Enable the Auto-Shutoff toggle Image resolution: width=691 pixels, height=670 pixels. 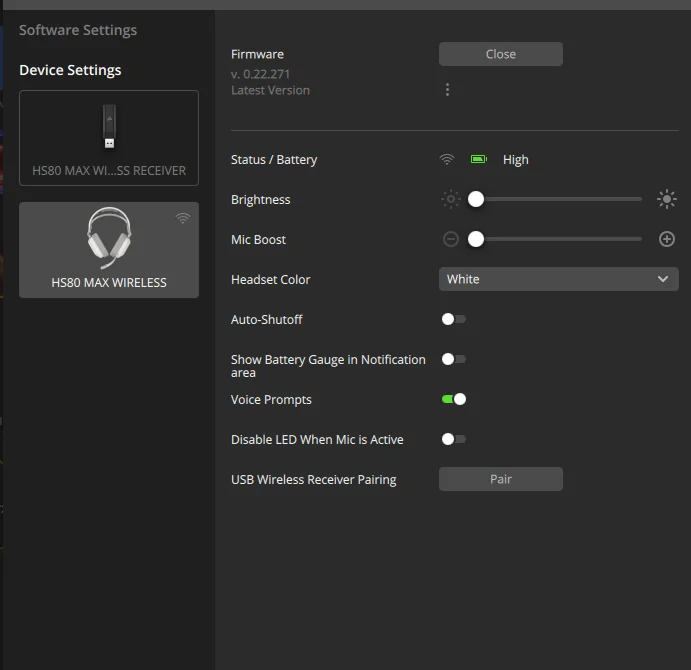pyautogui.click(x=453, y=319)
